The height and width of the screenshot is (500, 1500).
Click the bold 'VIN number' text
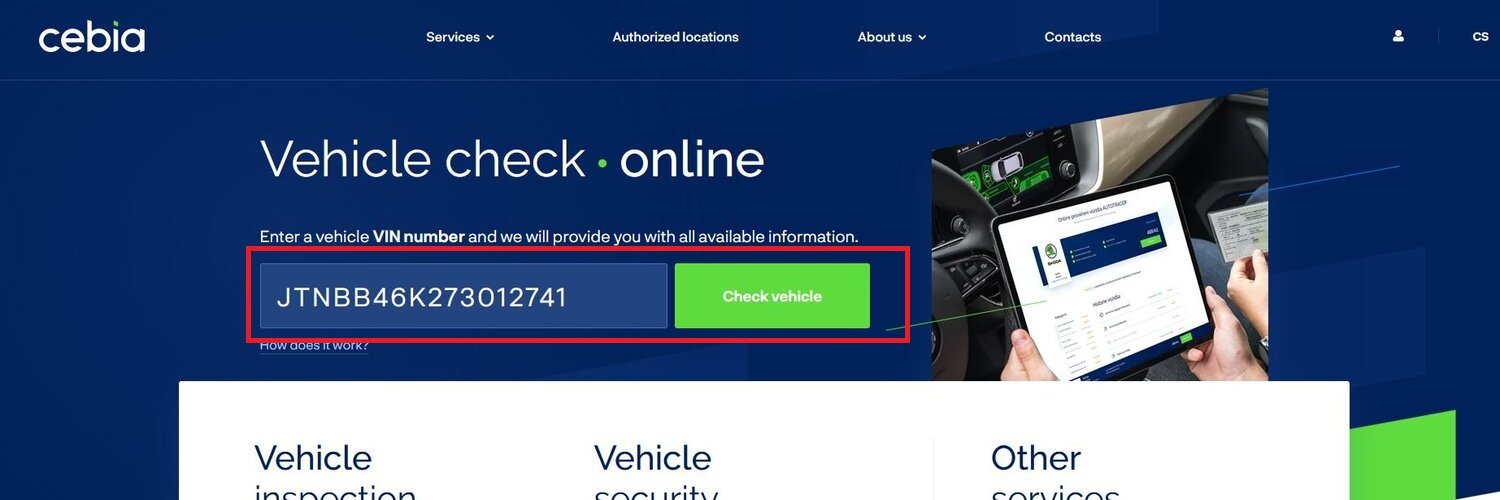[418, 237]
